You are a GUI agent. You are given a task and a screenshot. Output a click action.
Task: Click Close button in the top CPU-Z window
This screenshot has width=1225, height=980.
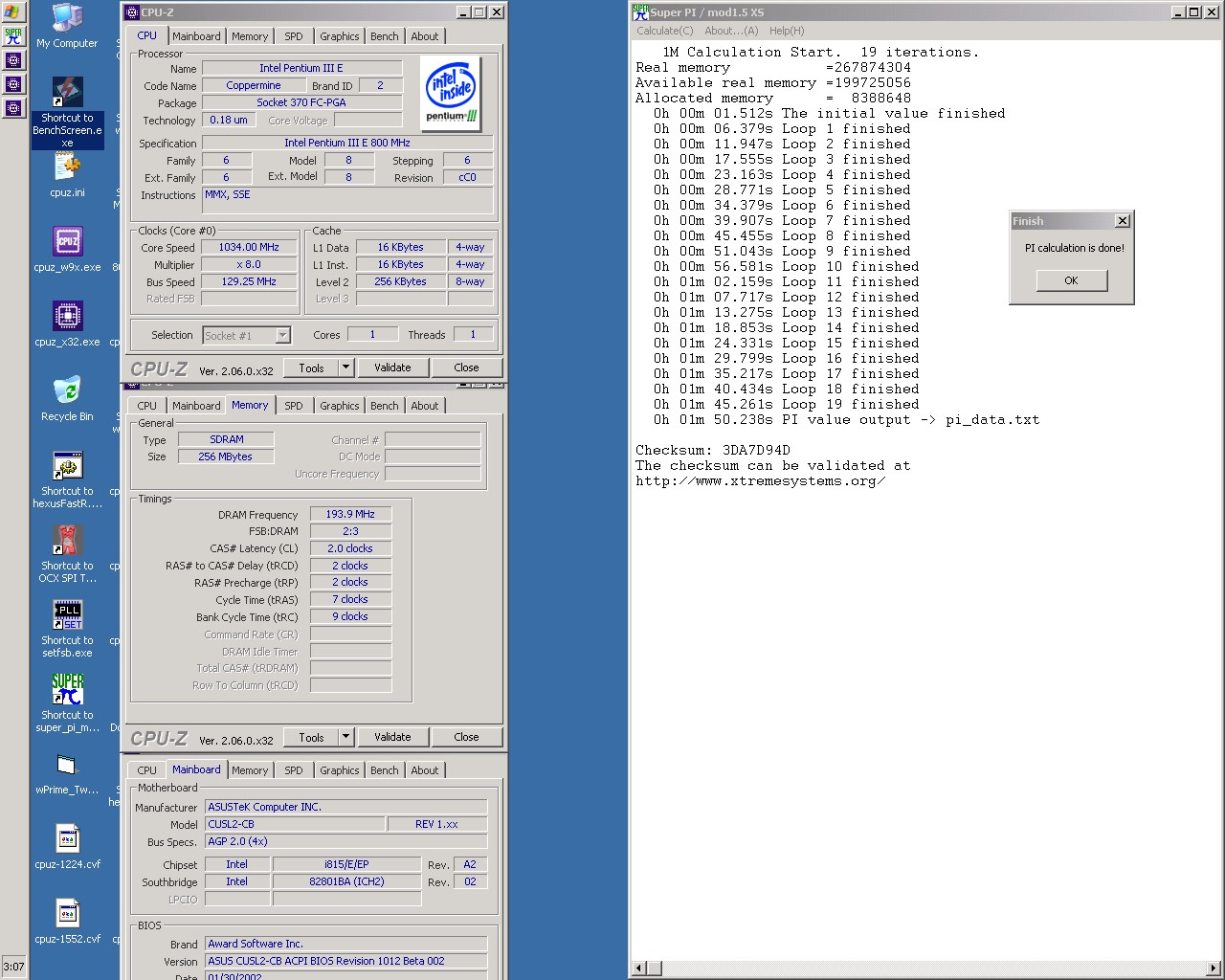466,367
